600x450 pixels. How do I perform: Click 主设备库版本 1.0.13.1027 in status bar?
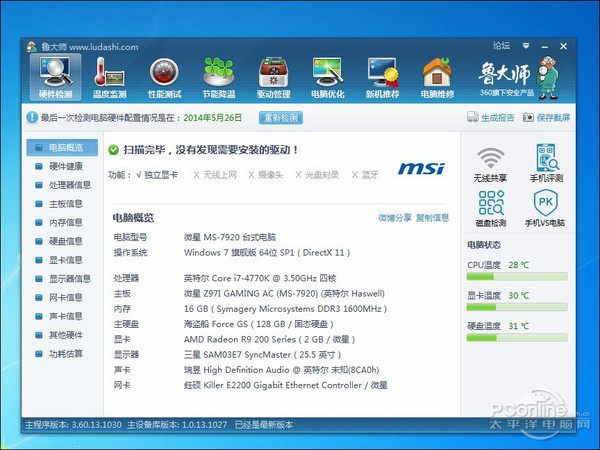177,425
